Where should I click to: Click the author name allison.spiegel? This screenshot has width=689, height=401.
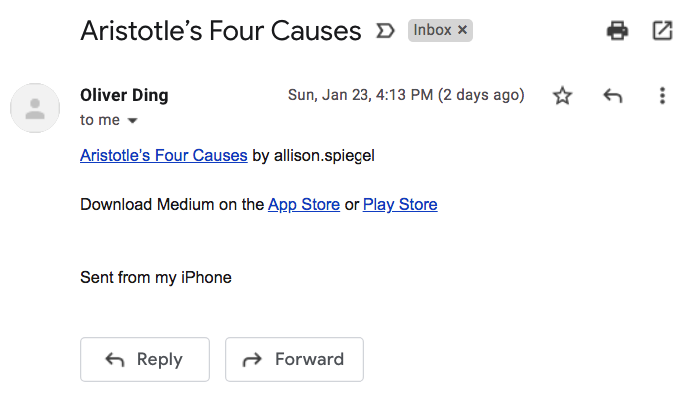pyautogui.click(x=324, y=155)
